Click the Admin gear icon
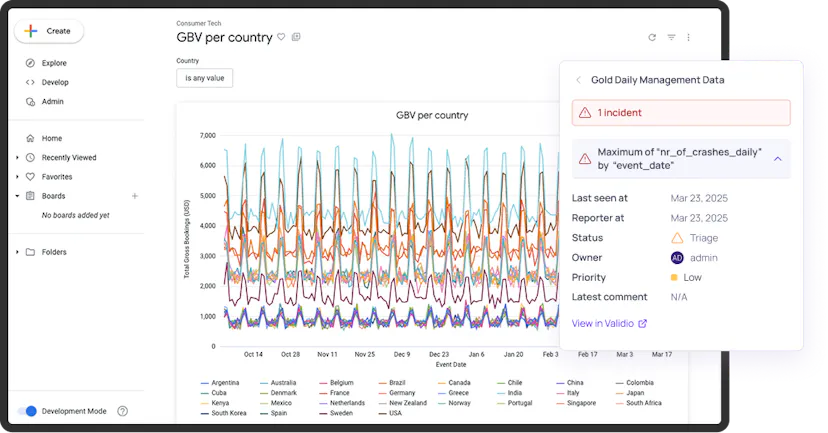The height and width of the screenshot is (433, 828). click(30, 101)
